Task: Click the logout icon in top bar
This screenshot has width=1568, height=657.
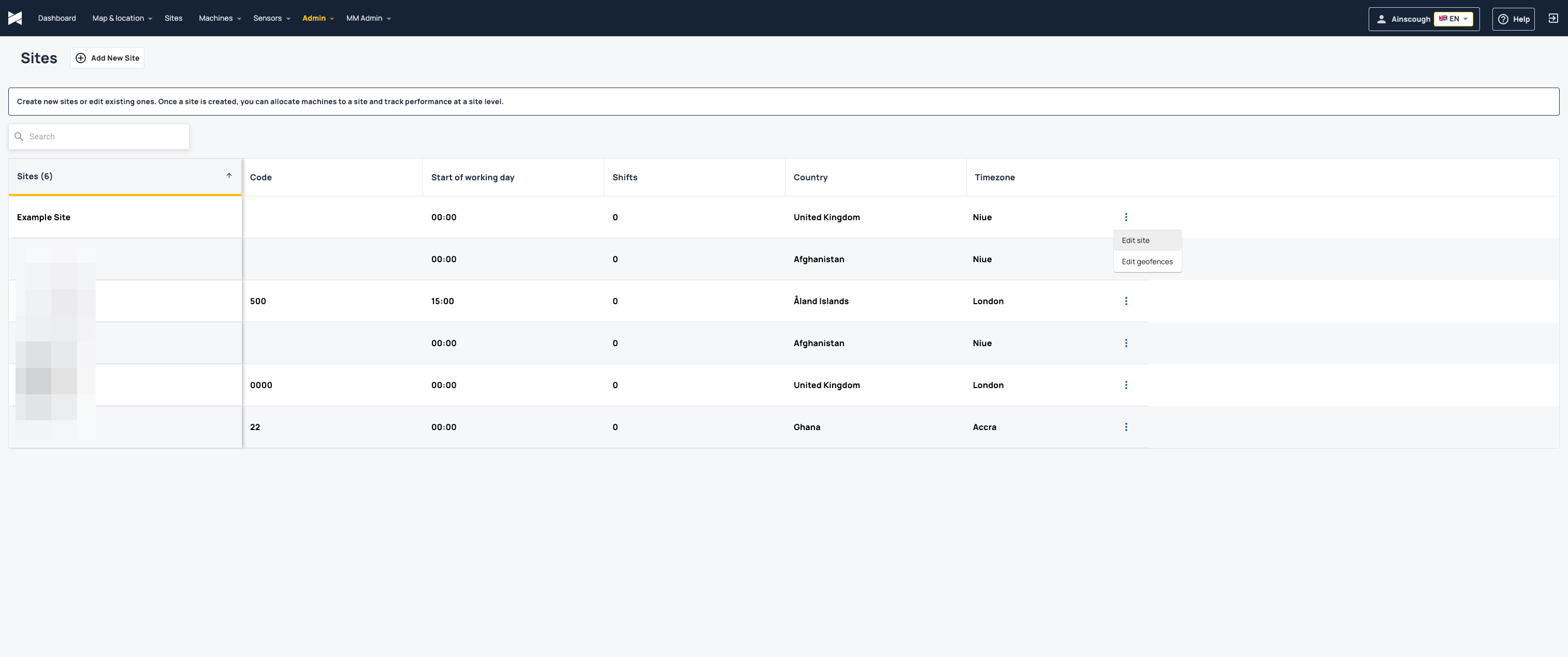Action: pyautogui.click(x=1553, y=18)
